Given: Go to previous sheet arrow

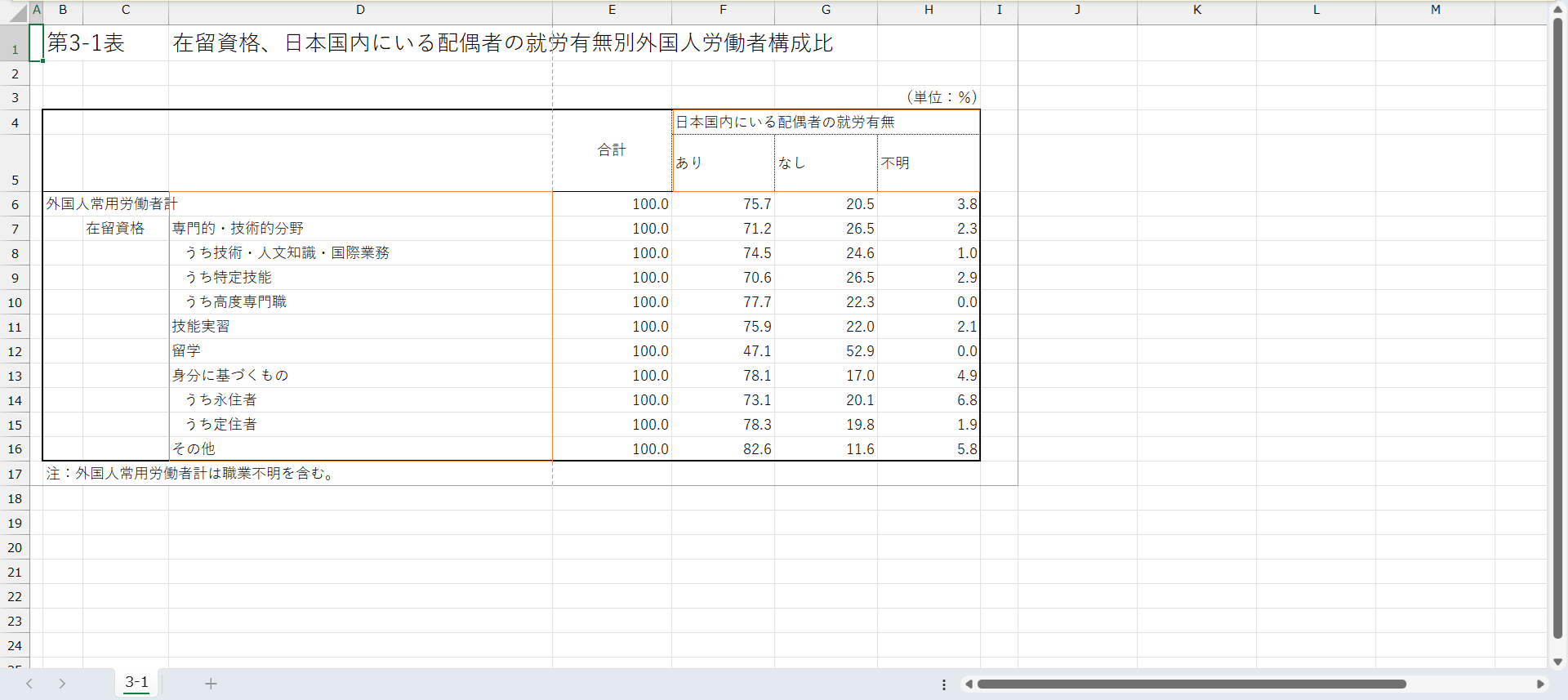Looking at the screenshot, I should tap(29, 684).
